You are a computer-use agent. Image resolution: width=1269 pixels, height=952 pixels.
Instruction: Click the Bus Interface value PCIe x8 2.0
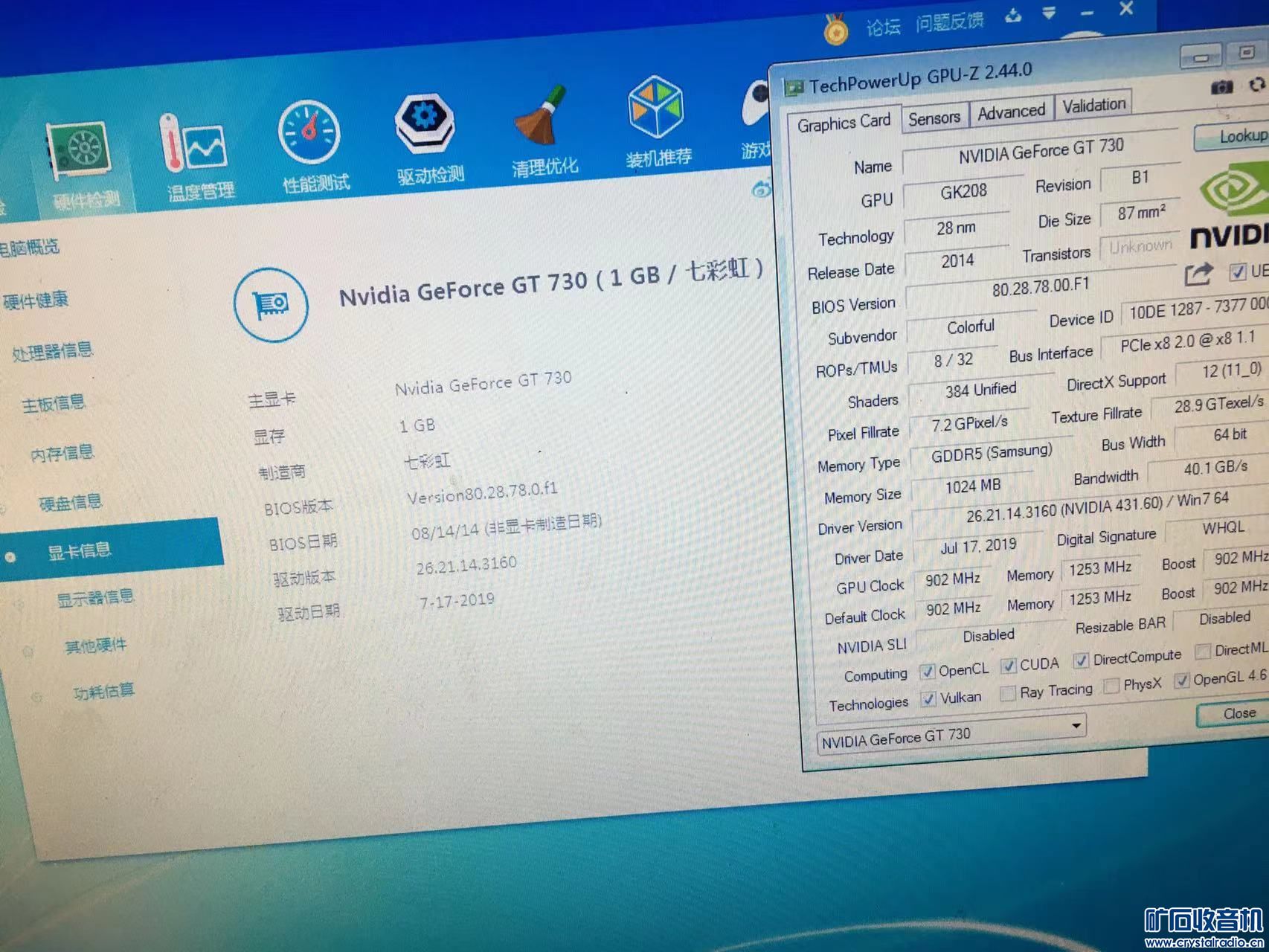(x=1187, y=341)
